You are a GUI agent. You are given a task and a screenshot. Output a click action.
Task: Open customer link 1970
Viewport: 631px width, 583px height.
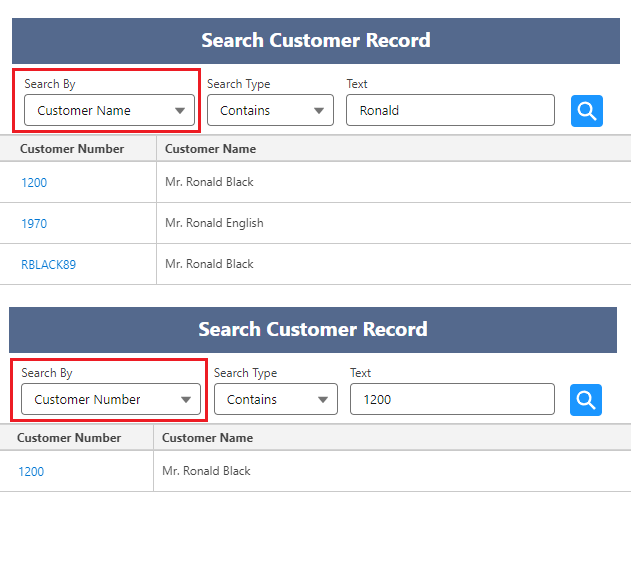(34, 224)
